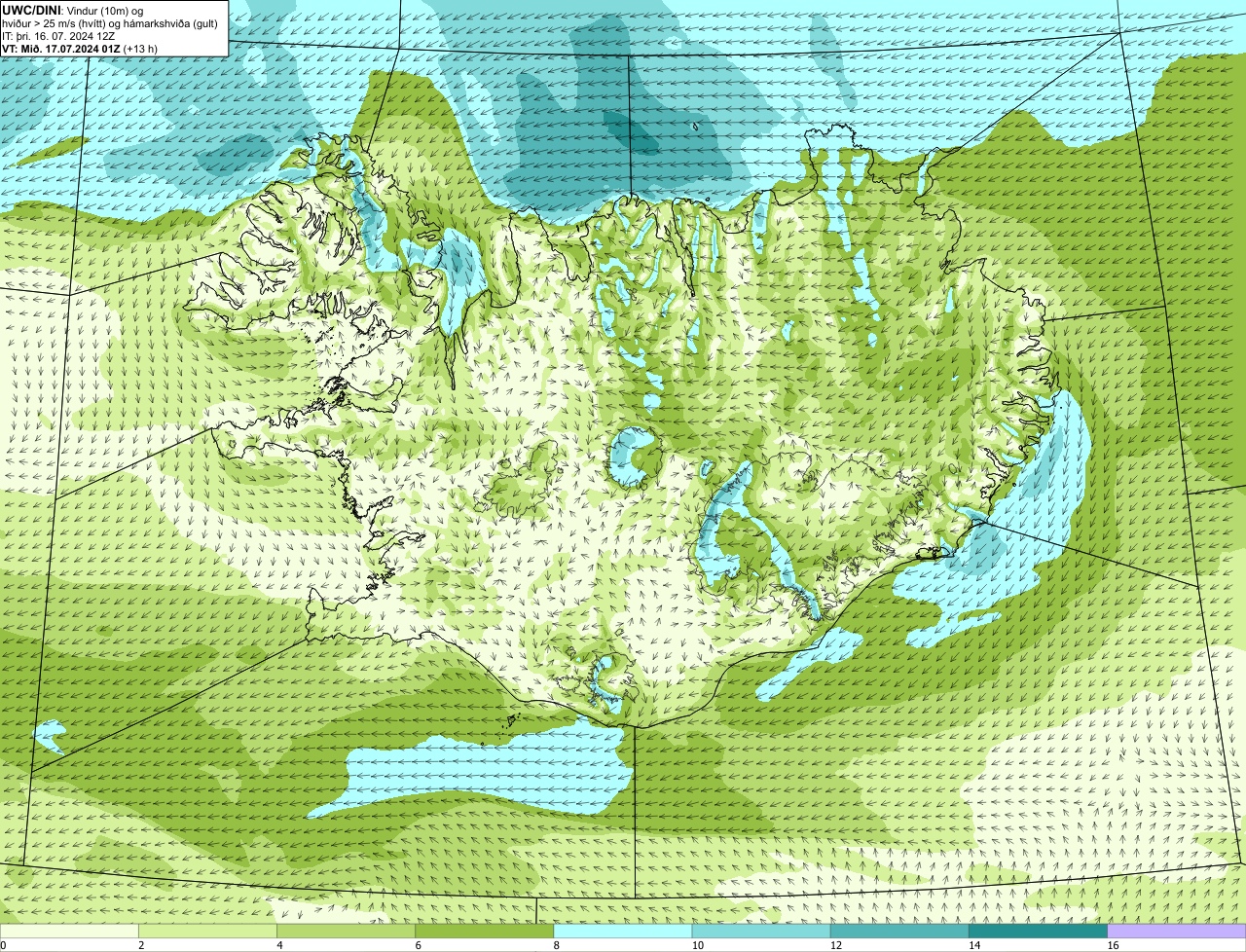The height and width of the screenshot is (952, 1246).
Task: Click the '14' label on the color scale
Action: click(x=973, y=945)
